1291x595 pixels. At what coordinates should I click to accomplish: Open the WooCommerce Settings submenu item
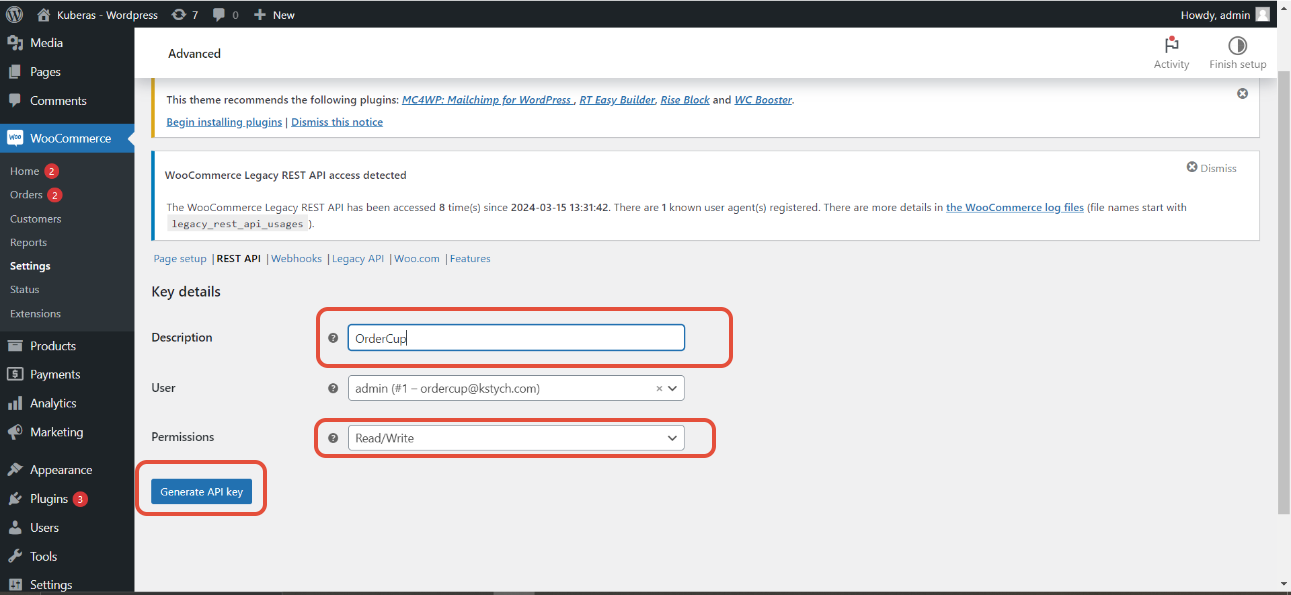coord(30,266)
